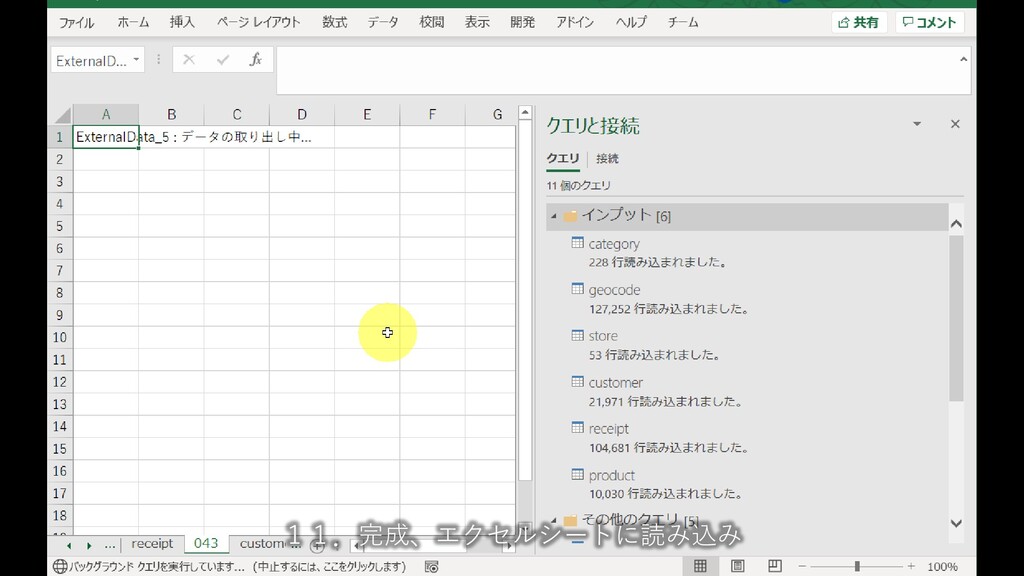Click the zoom slider handle in status bar
Image resolution: width=1024 pixels, height=576 pixels.
point(857,567)
